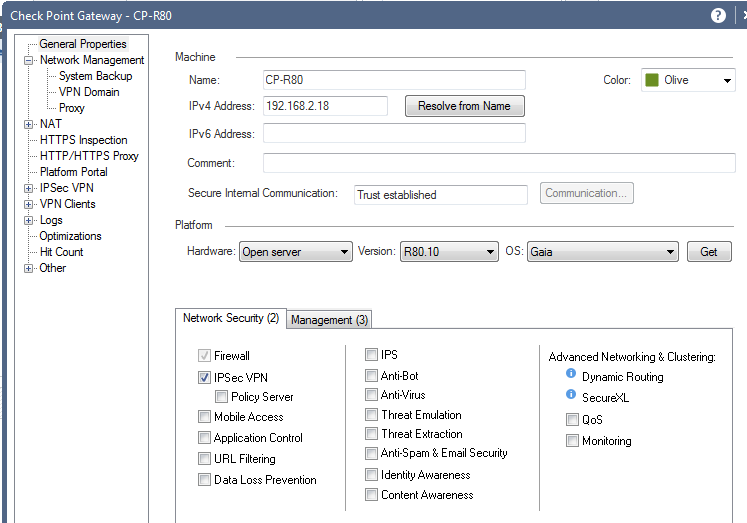The image size is (747, 523).
Task: Click the grayed Firewall checkbox
Action: pos(204,356)
